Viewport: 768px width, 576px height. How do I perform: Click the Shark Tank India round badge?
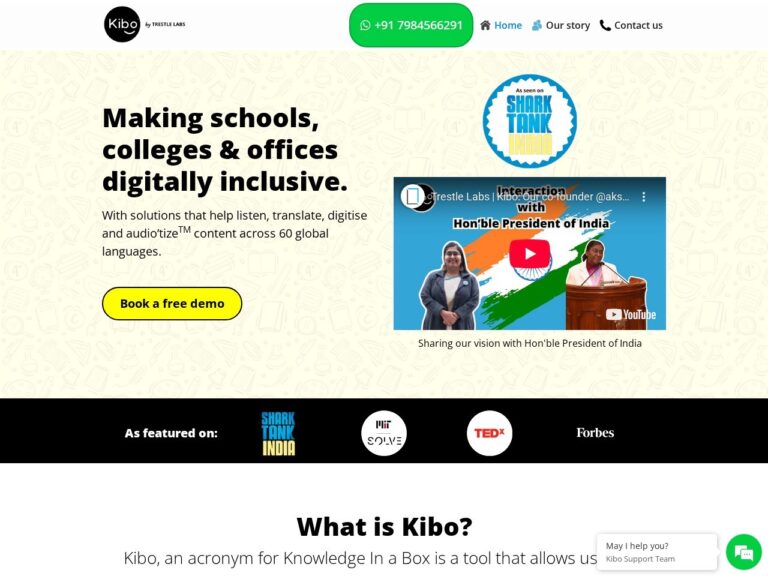click(529, 121)
